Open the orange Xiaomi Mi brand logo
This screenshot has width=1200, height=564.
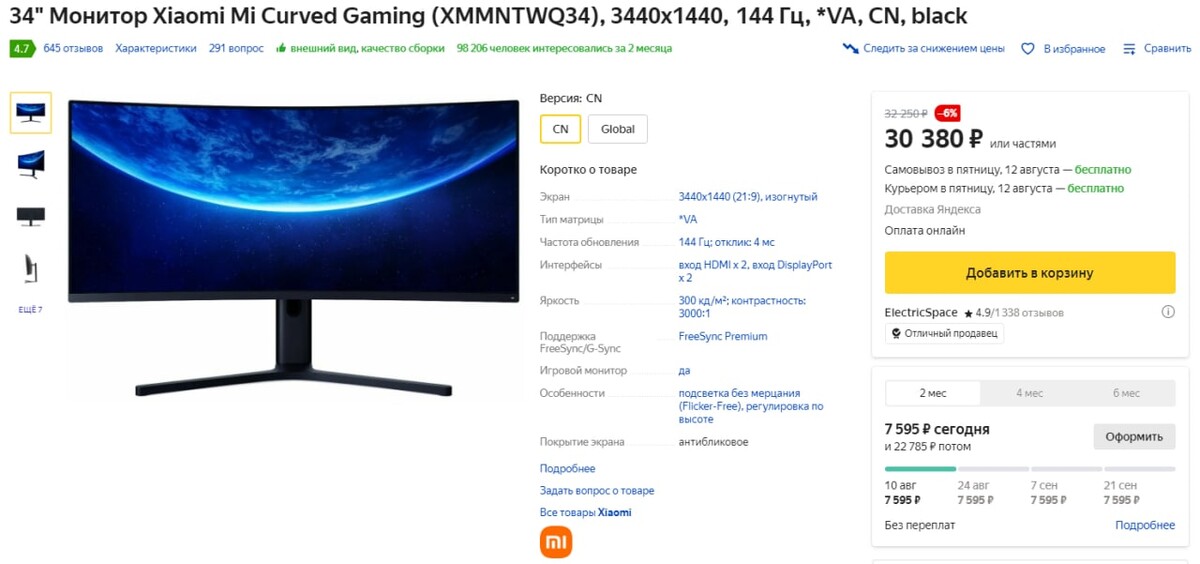[x=556, y=542]
